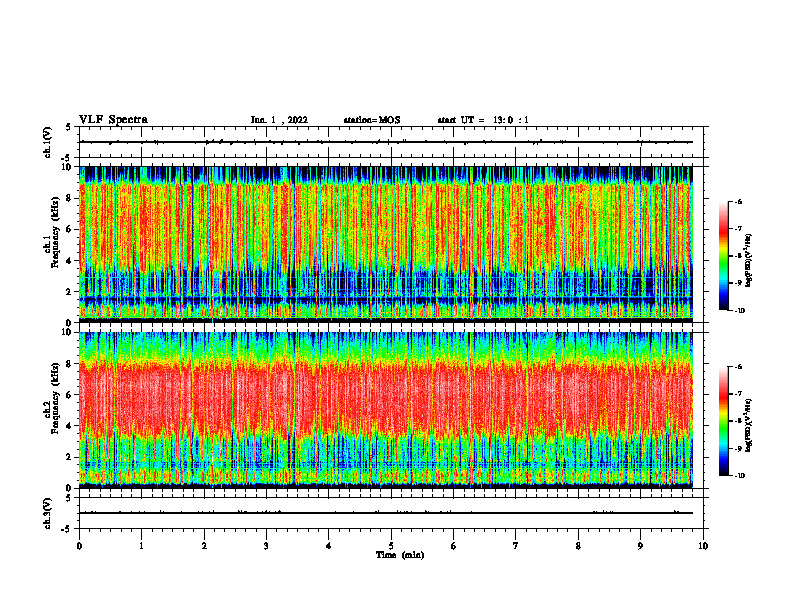Click the ch.1 spectrogram color scale bar
This screenshot has height=612, width=792.
[723, 256]
